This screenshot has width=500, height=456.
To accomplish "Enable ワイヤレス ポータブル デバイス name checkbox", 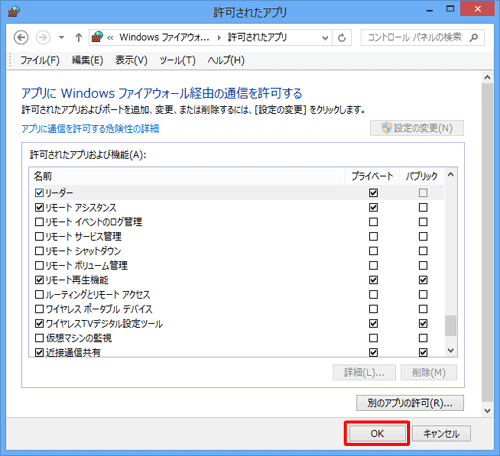I will click(x=39, y=309).
